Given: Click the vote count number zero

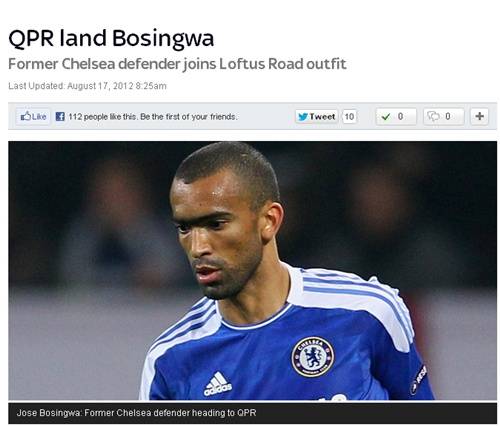Looking at the screenshot, I should pyautogui.click(x=400, y=116).
